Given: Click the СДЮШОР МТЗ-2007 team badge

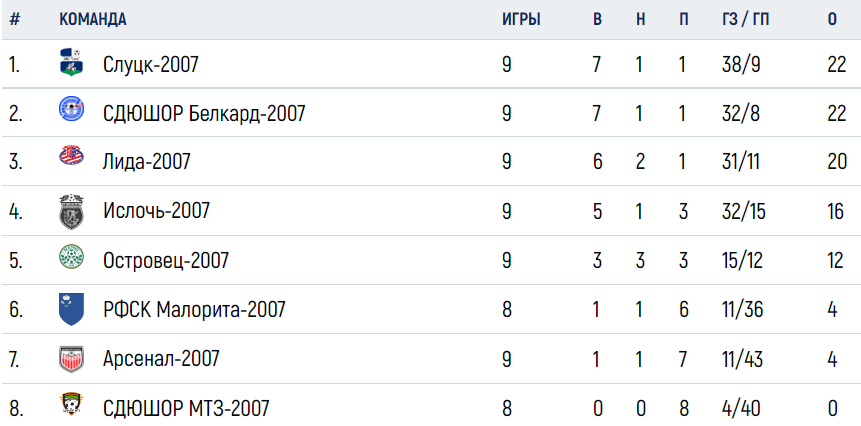Looking at the screenshot, I should click(x=71, y=404).
